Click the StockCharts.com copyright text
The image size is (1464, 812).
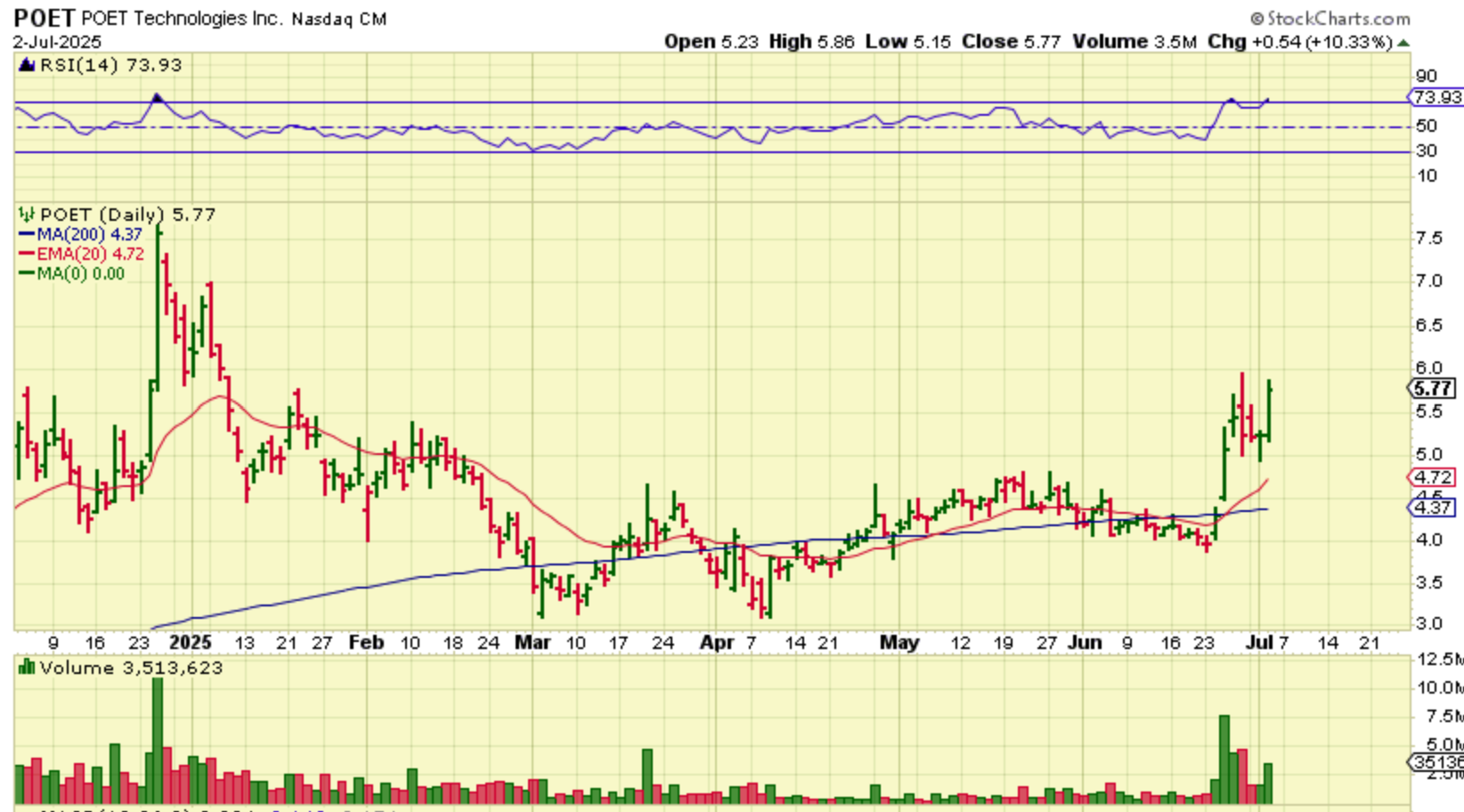[1330, 19]
